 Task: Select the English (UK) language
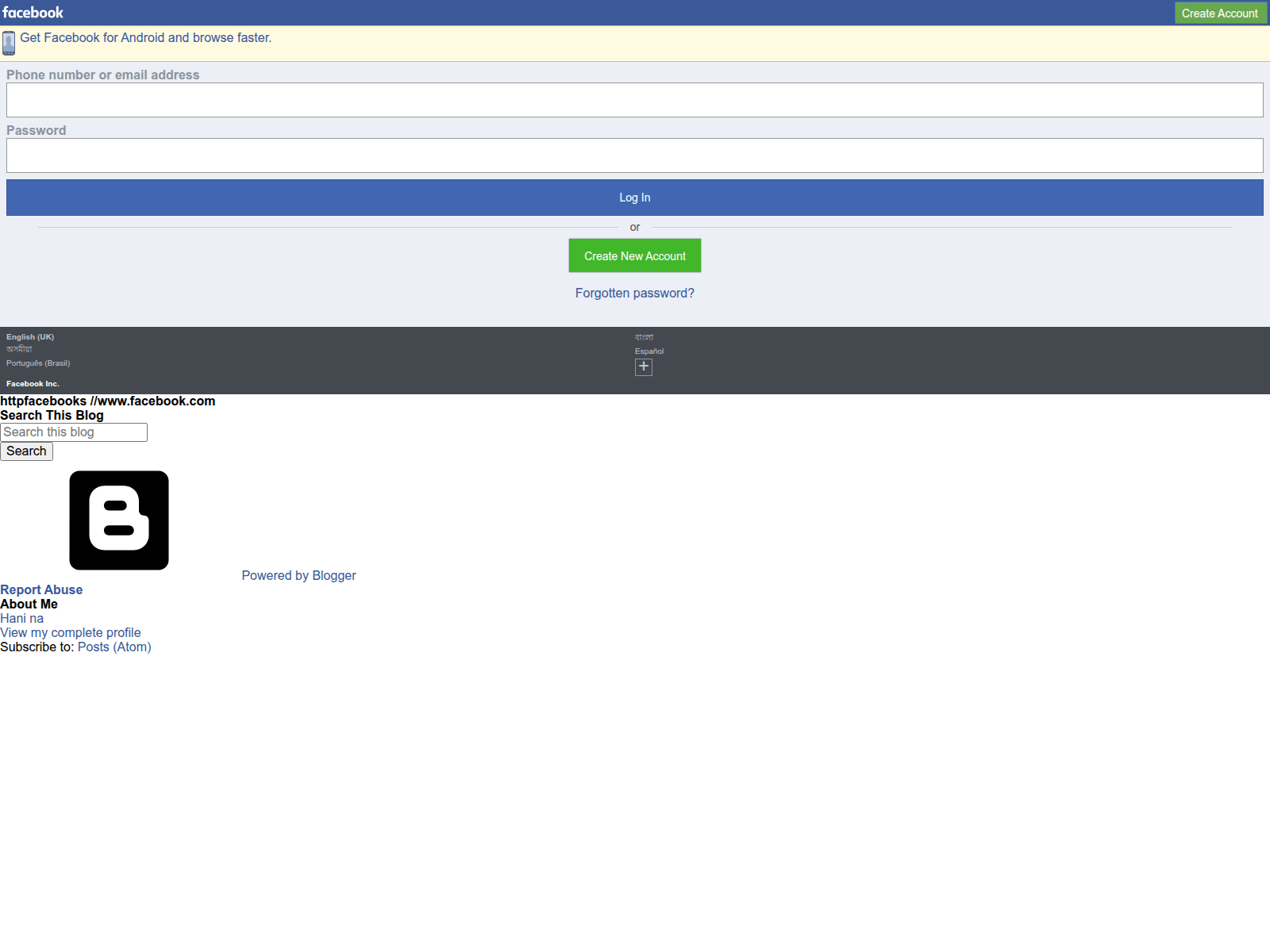(30, 336)
